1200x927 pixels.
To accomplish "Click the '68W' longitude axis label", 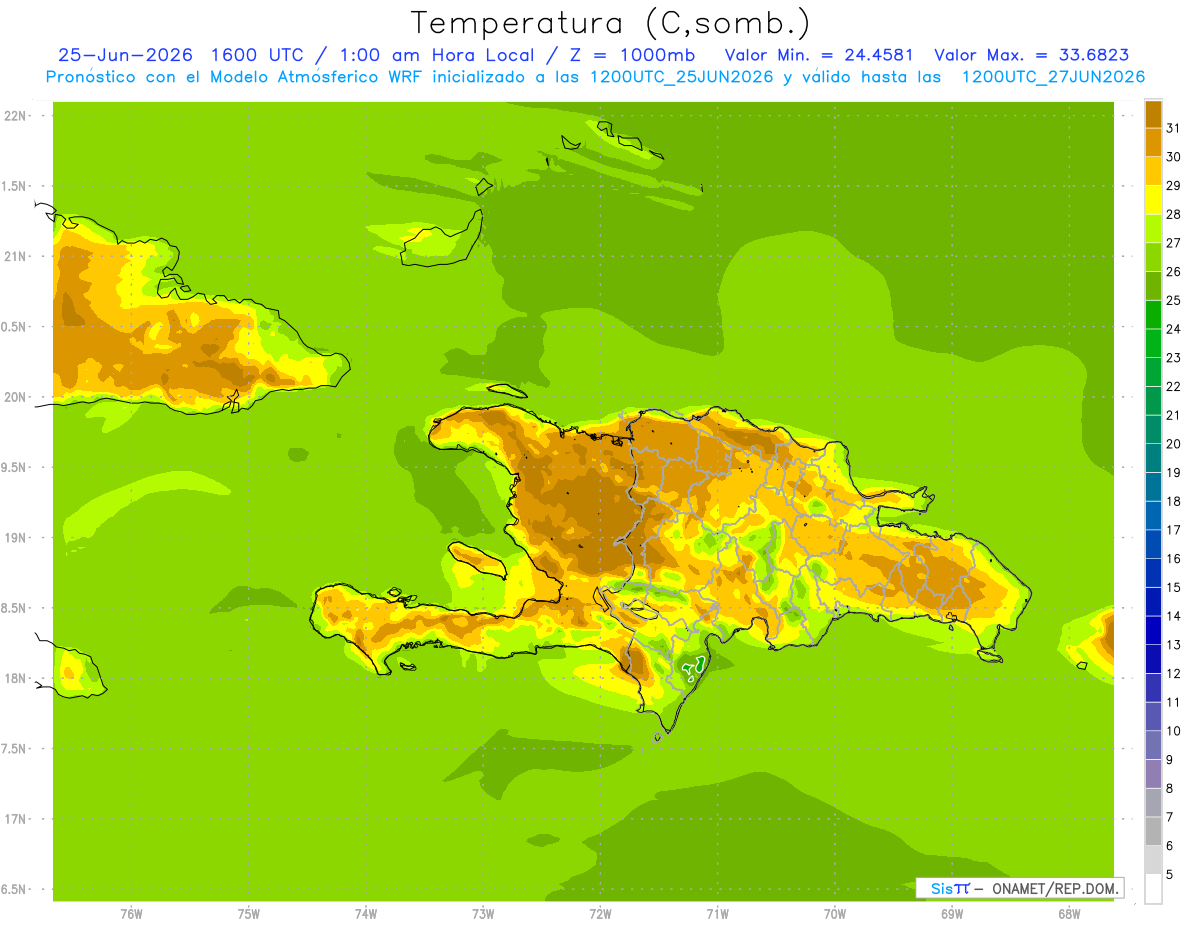I will point(1069,913).
